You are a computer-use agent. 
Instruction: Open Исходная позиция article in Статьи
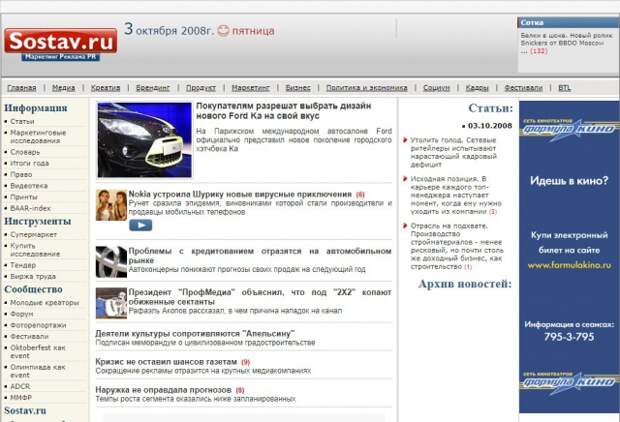pyautogui.click(x=456, y=195)
